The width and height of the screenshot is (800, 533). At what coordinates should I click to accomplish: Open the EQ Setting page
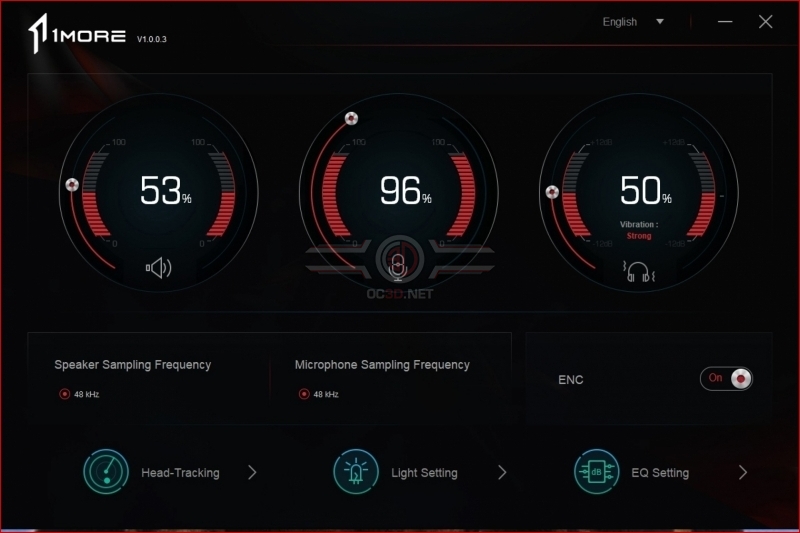click(x=660, y=473)
